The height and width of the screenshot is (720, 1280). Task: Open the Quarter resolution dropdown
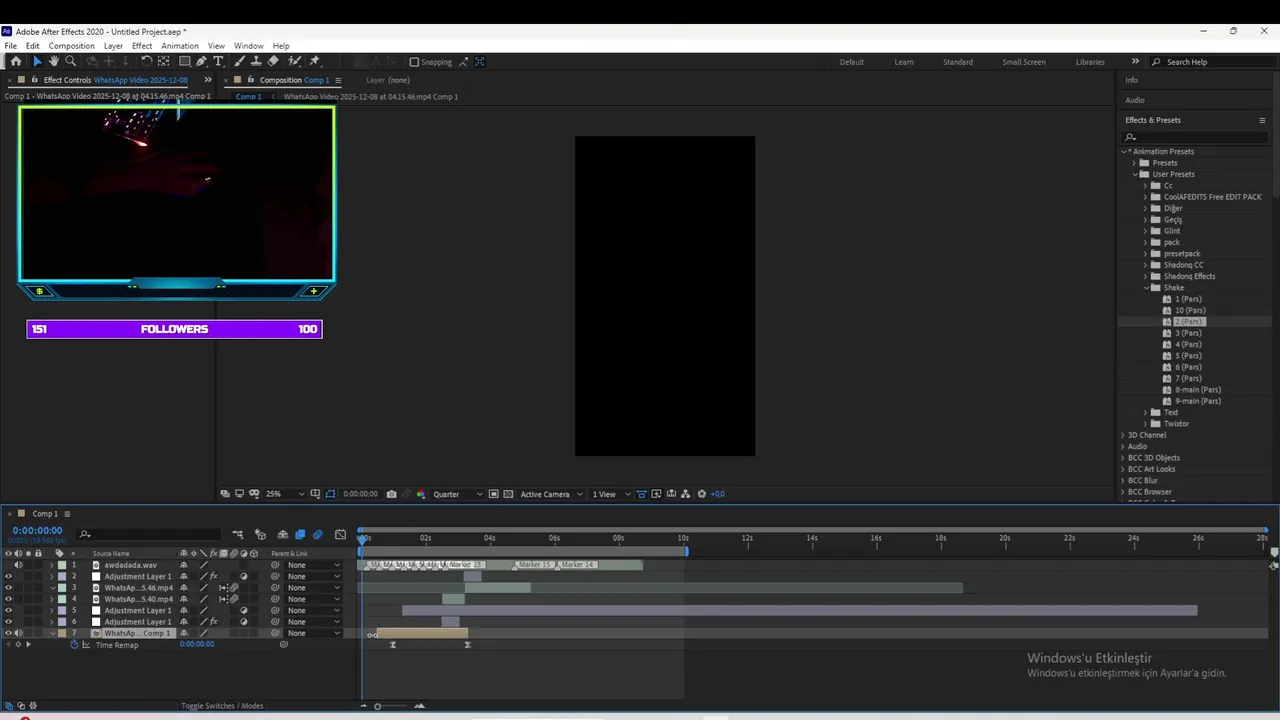point(457,494)
